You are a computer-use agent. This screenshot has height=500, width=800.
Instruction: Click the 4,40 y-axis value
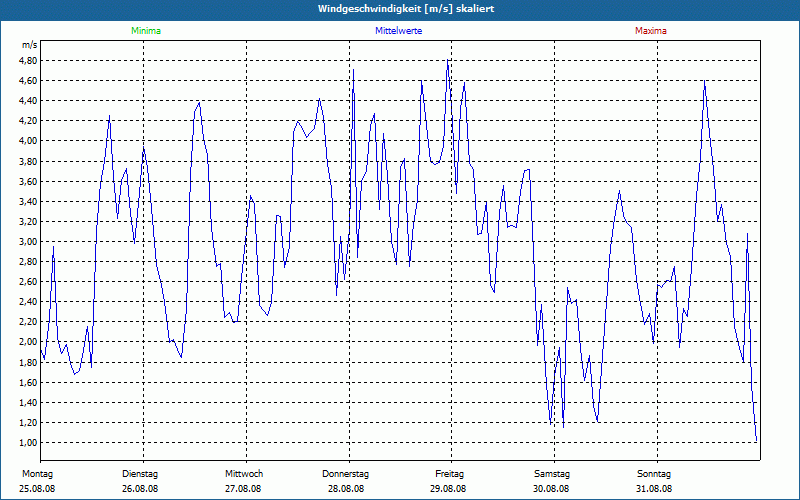(x=30, y=101)
